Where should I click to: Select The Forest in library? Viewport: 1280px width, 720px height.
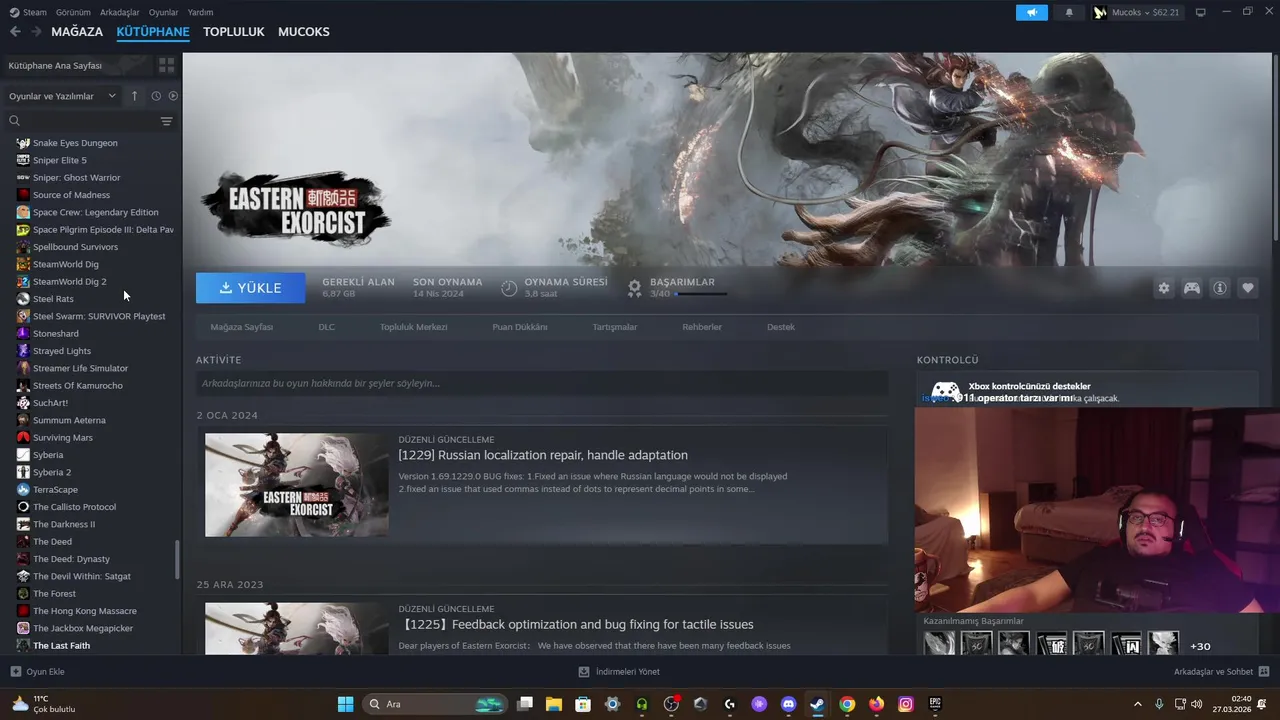(54, 593)
